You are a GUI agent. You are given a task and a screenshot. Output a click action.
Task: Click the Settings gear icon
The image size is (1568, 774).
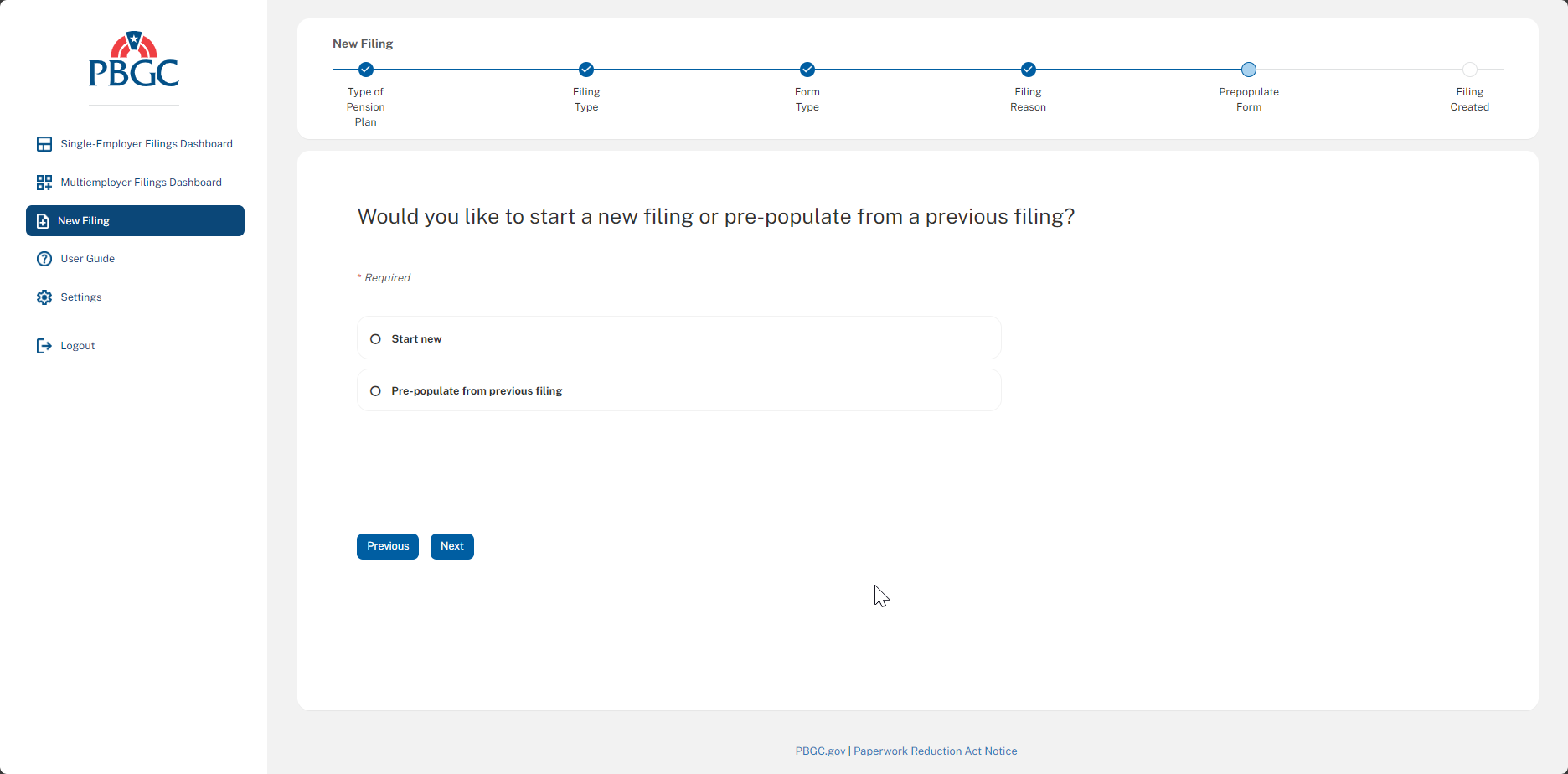click(44, 297)
